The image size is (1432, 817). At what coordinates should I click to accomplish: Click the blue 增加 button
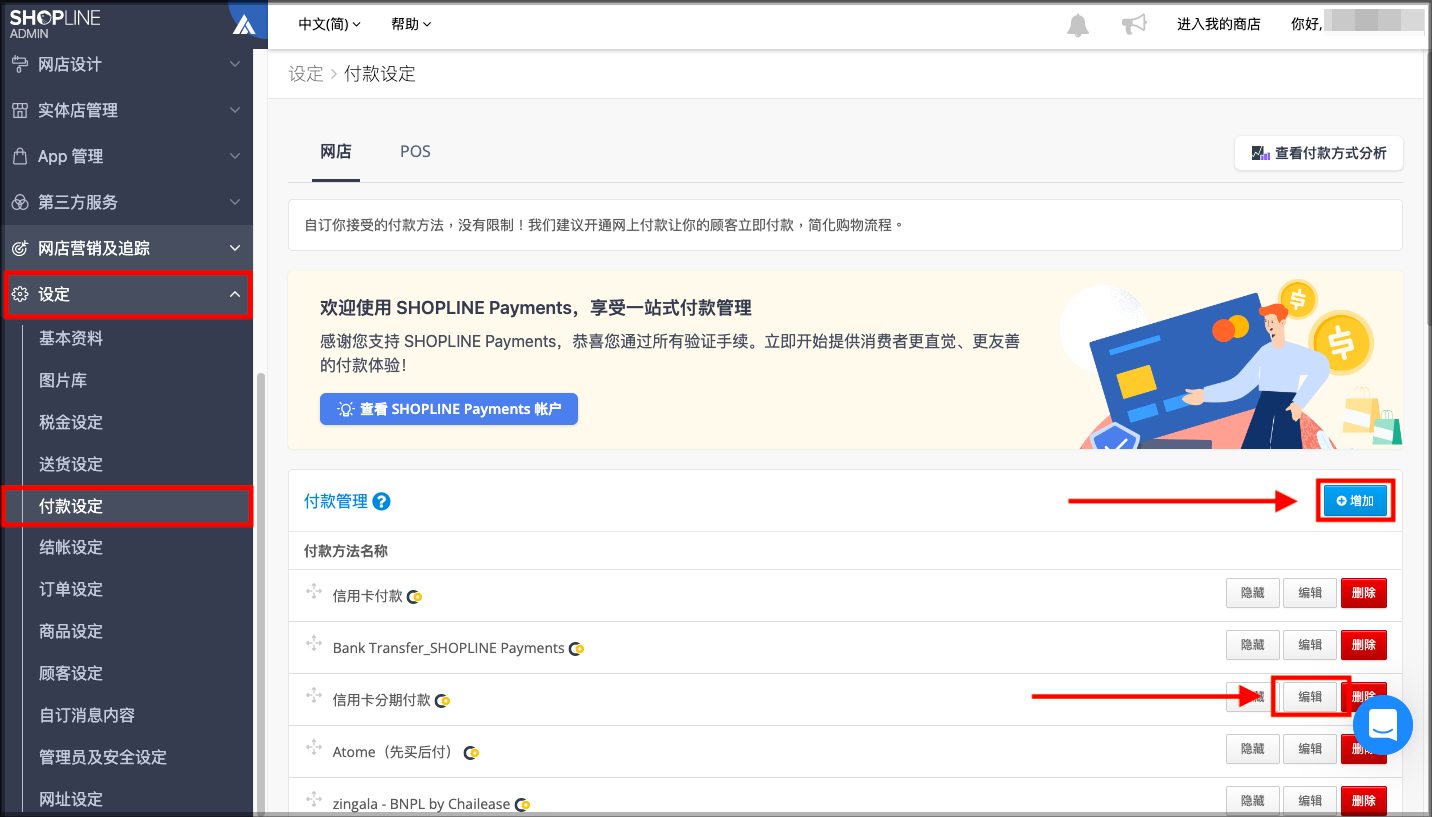(1355, 501)
